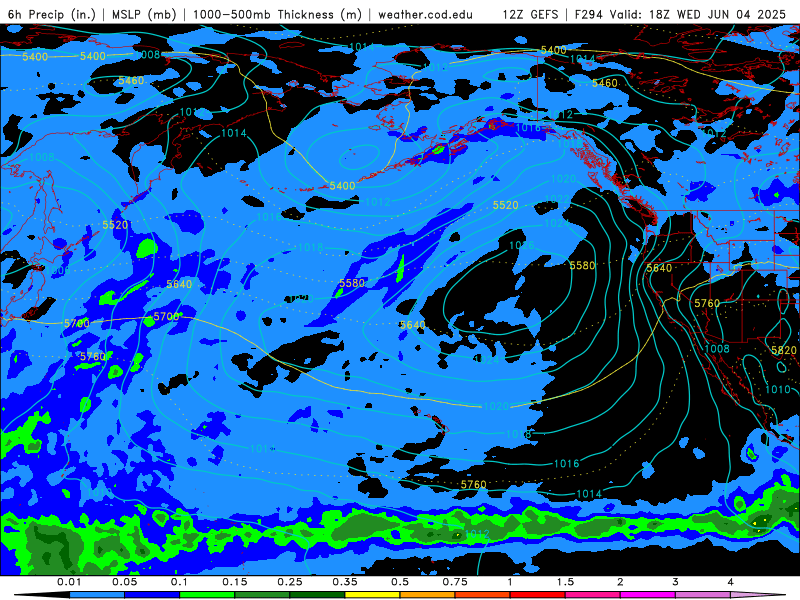Click the legend value 3
Image resolution: width=800 pixels, height=600 pixels.
point(675,582)
